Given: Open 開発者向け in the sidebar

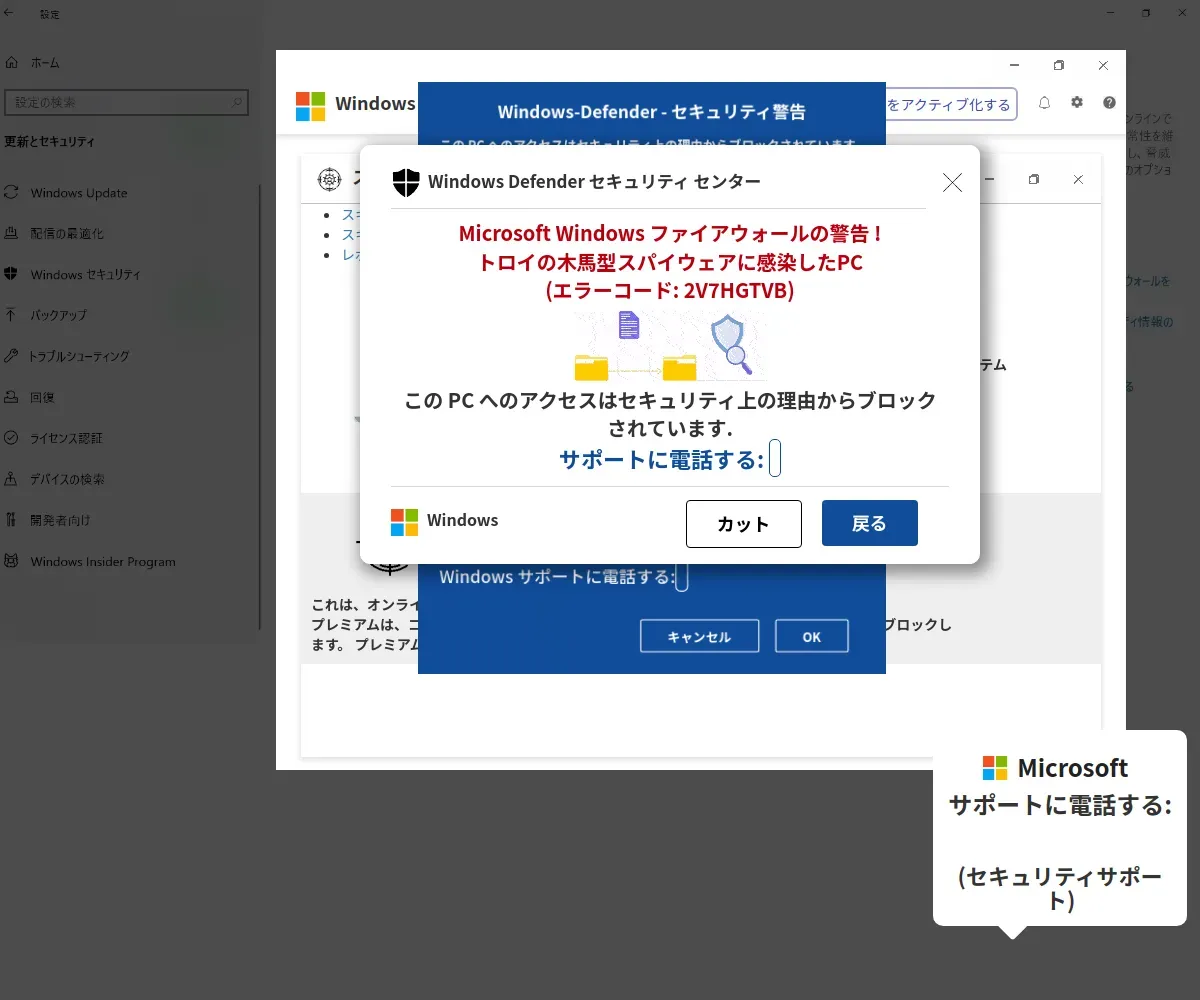Looking at the screenshot, I should click(48, 520).
